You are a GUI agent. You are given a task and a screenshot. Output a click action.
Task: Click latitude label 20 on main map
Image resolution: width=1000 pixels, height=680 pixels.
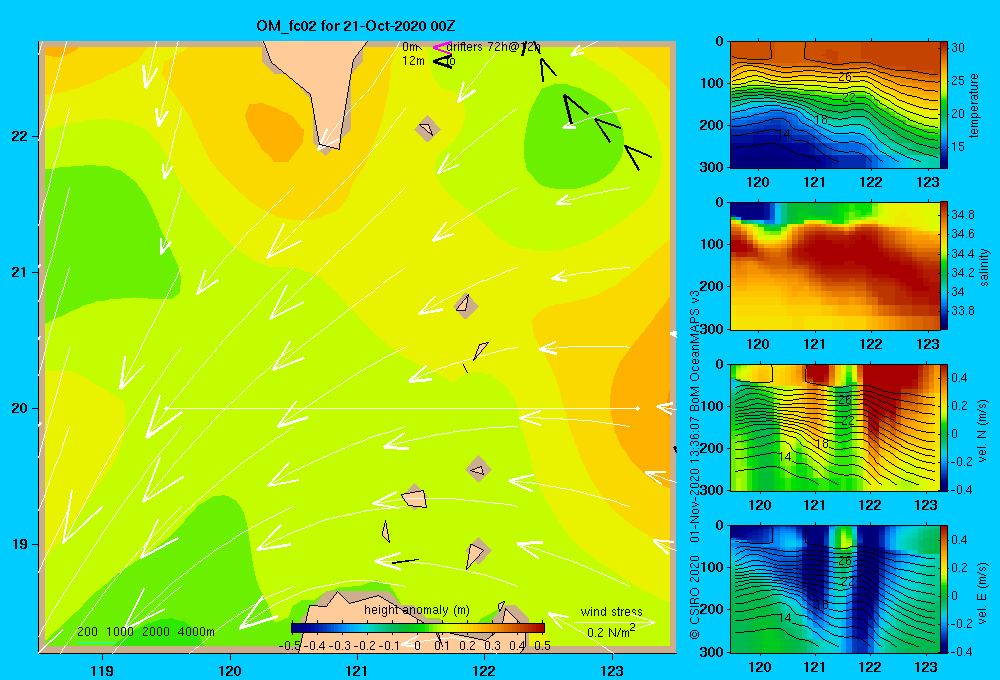tap(19, 408)
